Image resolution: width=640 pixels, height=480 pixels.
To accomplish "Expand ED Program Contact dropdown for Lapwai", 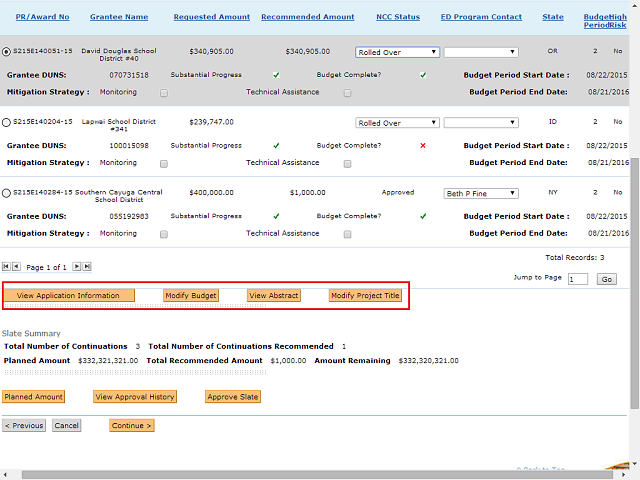I will click(481, 123).
